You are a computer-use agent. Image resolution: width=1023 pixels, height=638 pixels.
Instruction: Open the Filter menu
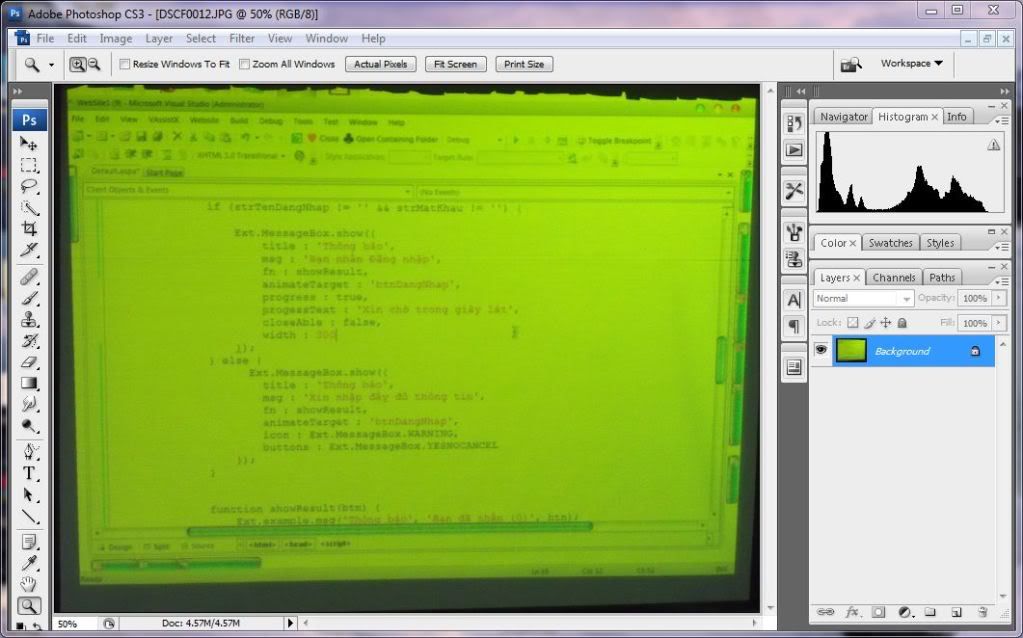(242, 38)
